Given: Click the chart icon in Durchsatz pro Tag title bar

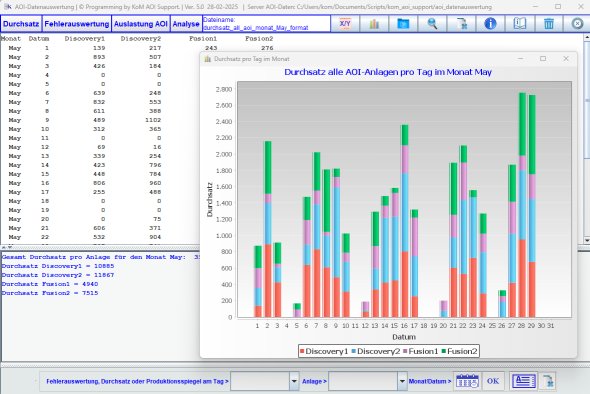Looking at the screenshot, I should [x=207, y=59].
